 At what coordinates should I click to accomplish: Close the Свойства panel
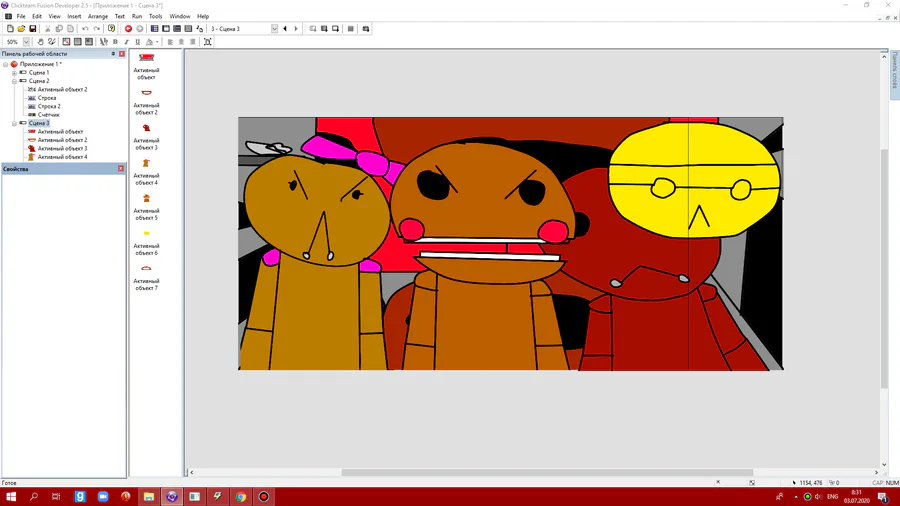click(121, 169)
